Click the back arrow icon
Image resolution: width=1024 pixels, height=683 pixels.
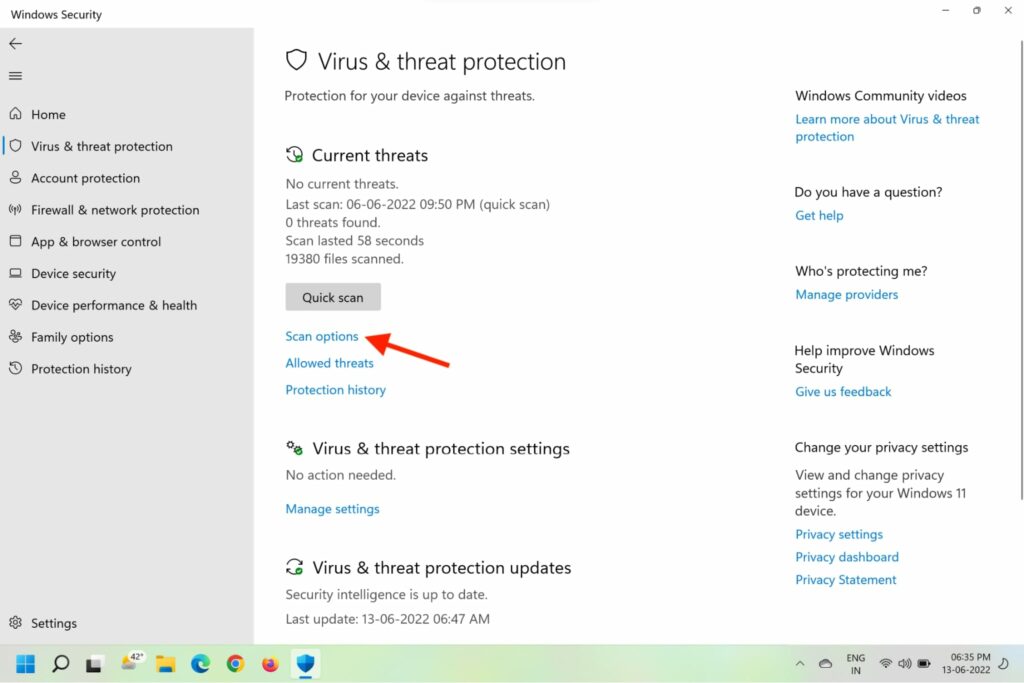pyautogui.click(x=15, y=44)
